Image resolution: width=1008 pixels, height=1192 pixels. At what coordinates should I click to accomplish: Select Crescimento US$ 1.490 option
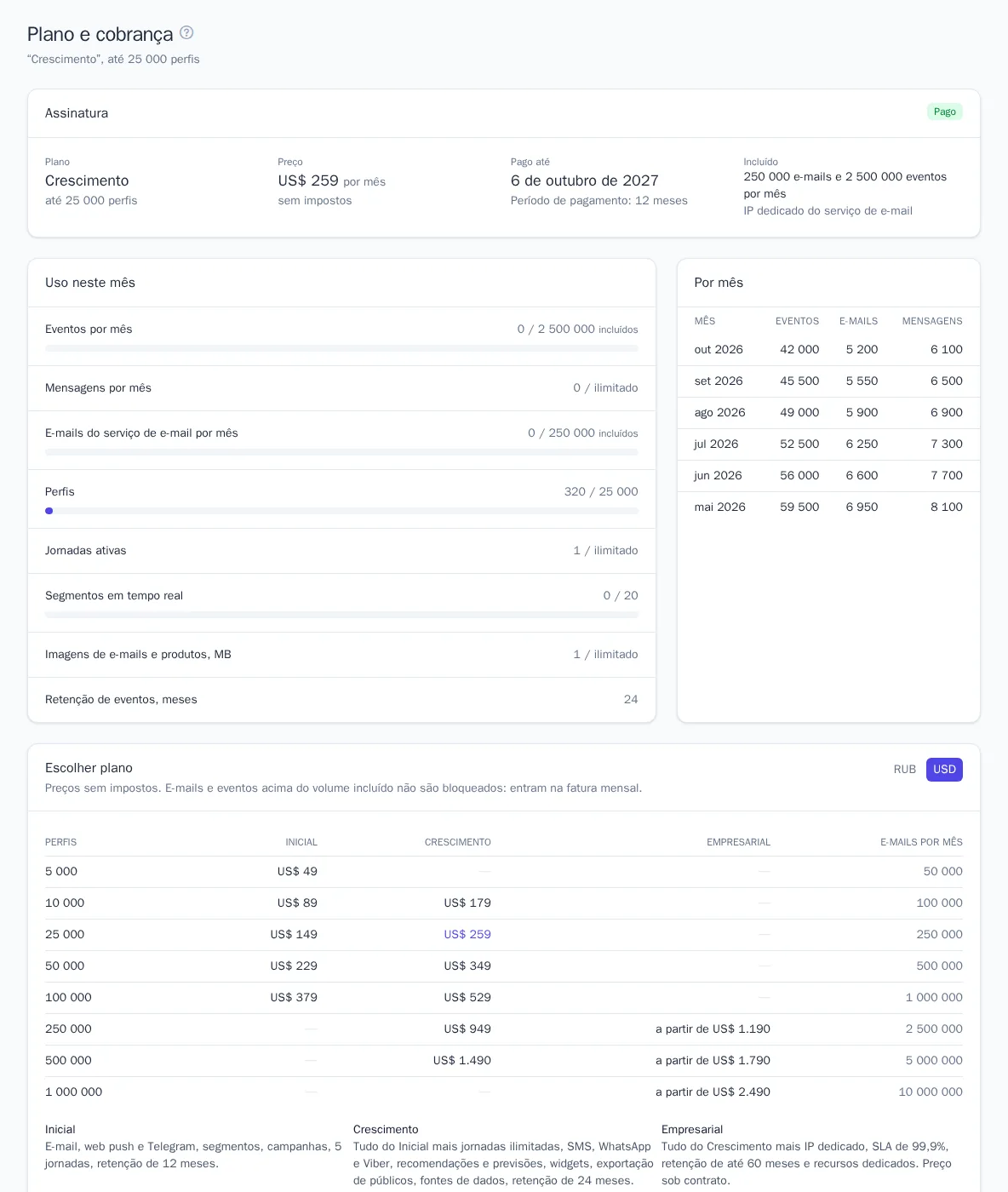[462, 1061]
